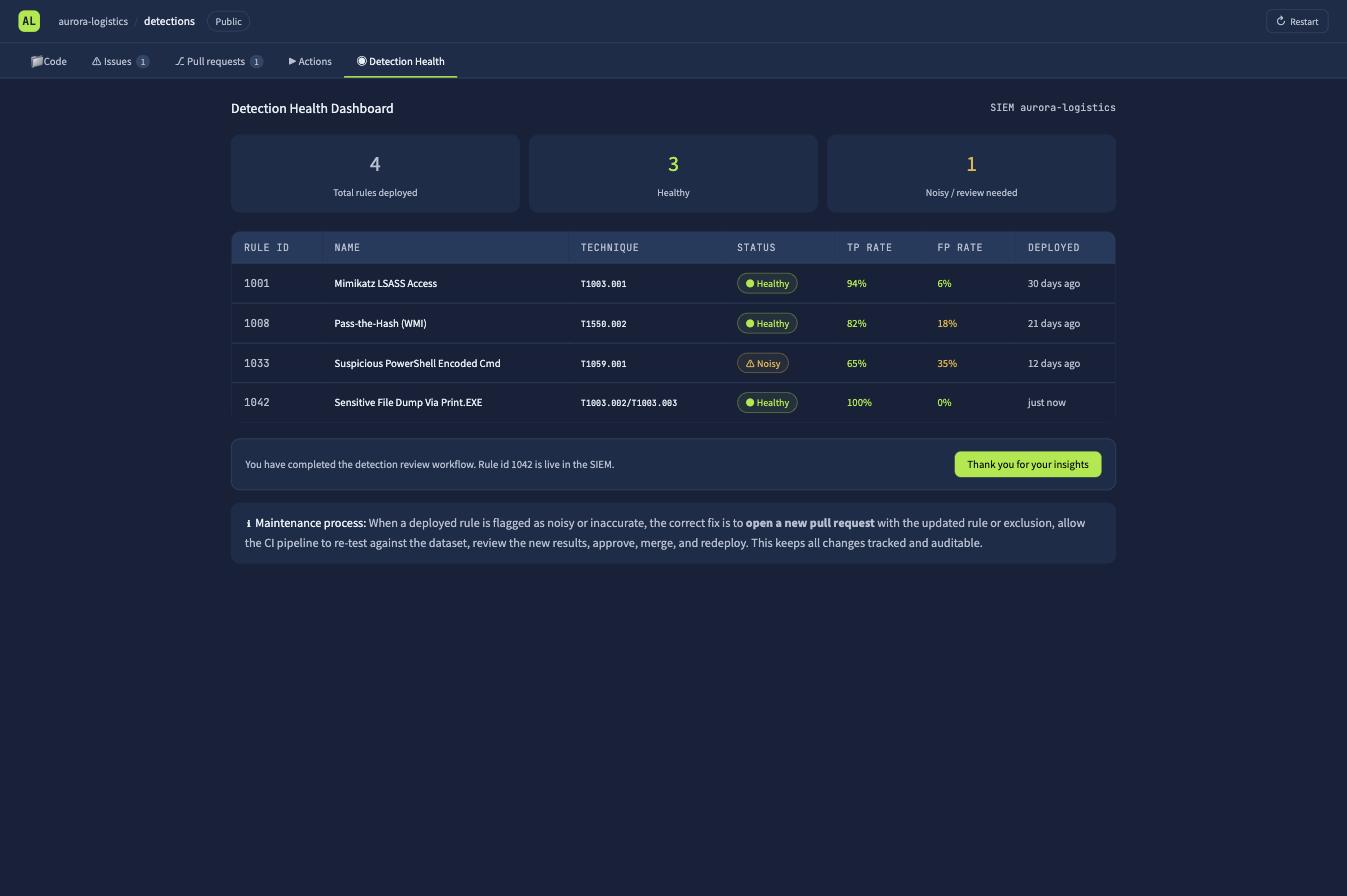Click the Healthy badge for rule 1001
This screenshot has width=1347, height=896.
click(767, 284)
